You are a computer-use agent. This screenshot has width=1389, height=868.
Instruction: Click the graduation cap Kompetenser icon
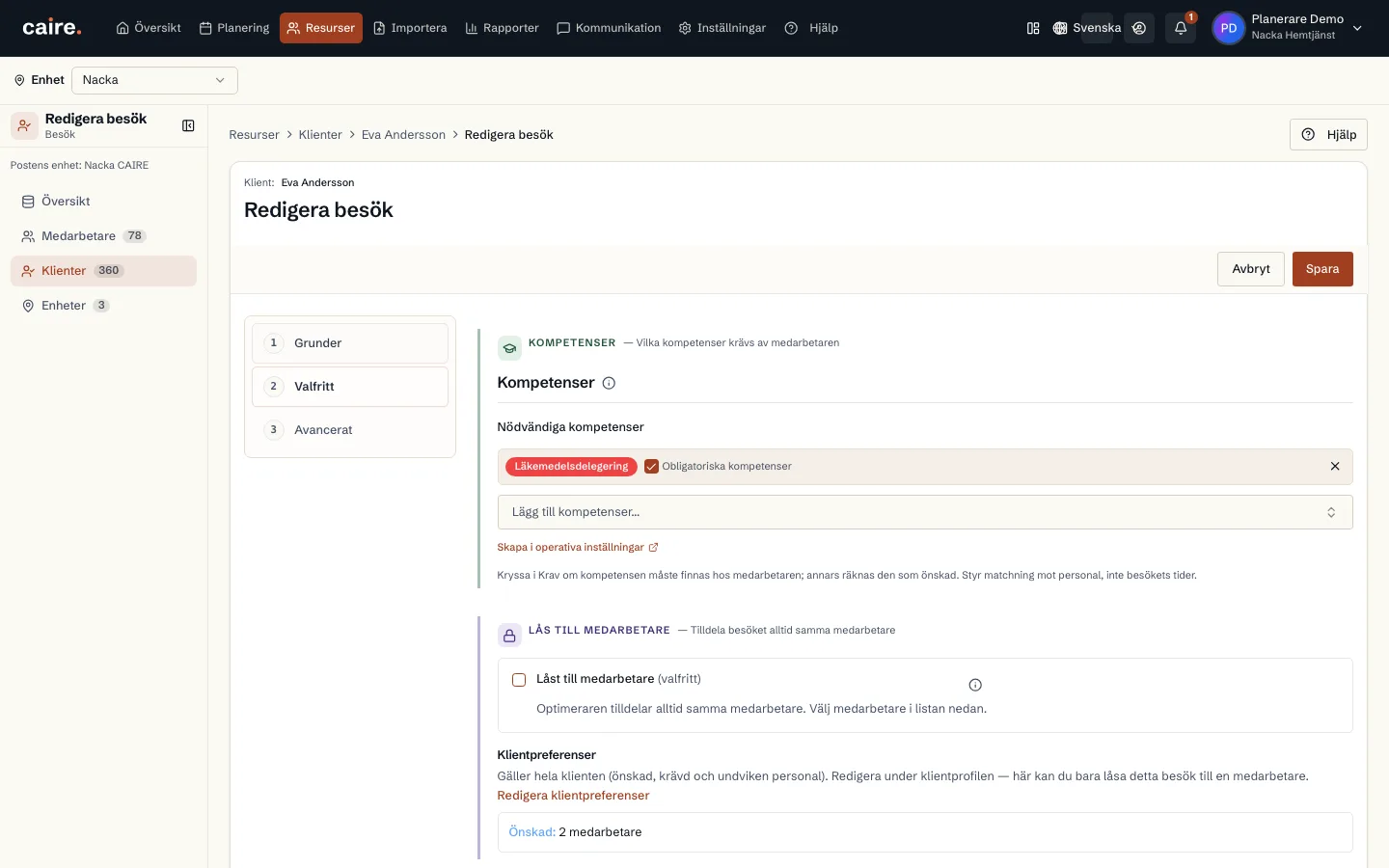pyautogui.click(x=509, y=348)
